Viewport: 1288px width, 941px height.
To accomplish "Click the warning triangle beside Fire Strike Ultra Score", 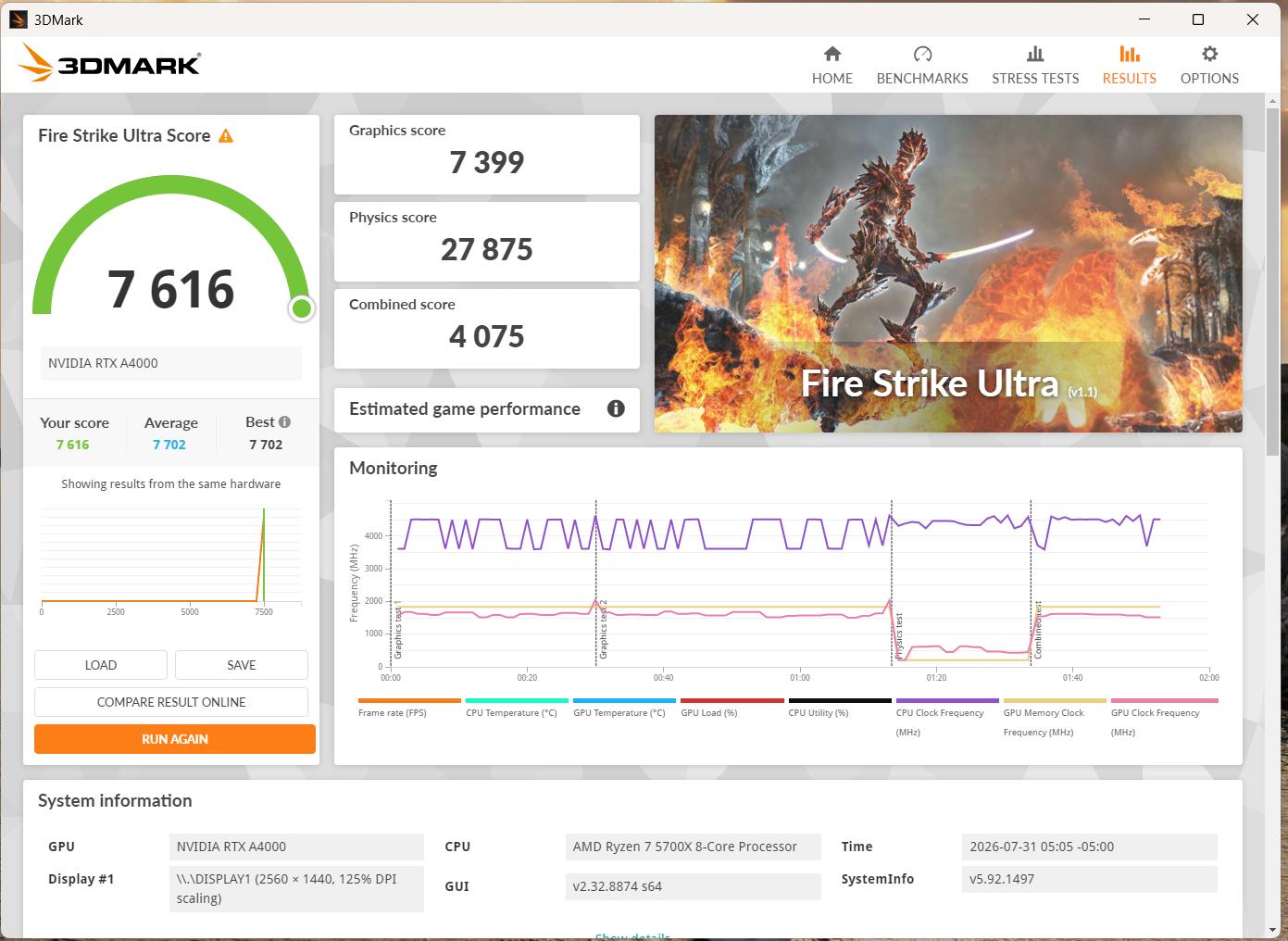I will (226, 136).
